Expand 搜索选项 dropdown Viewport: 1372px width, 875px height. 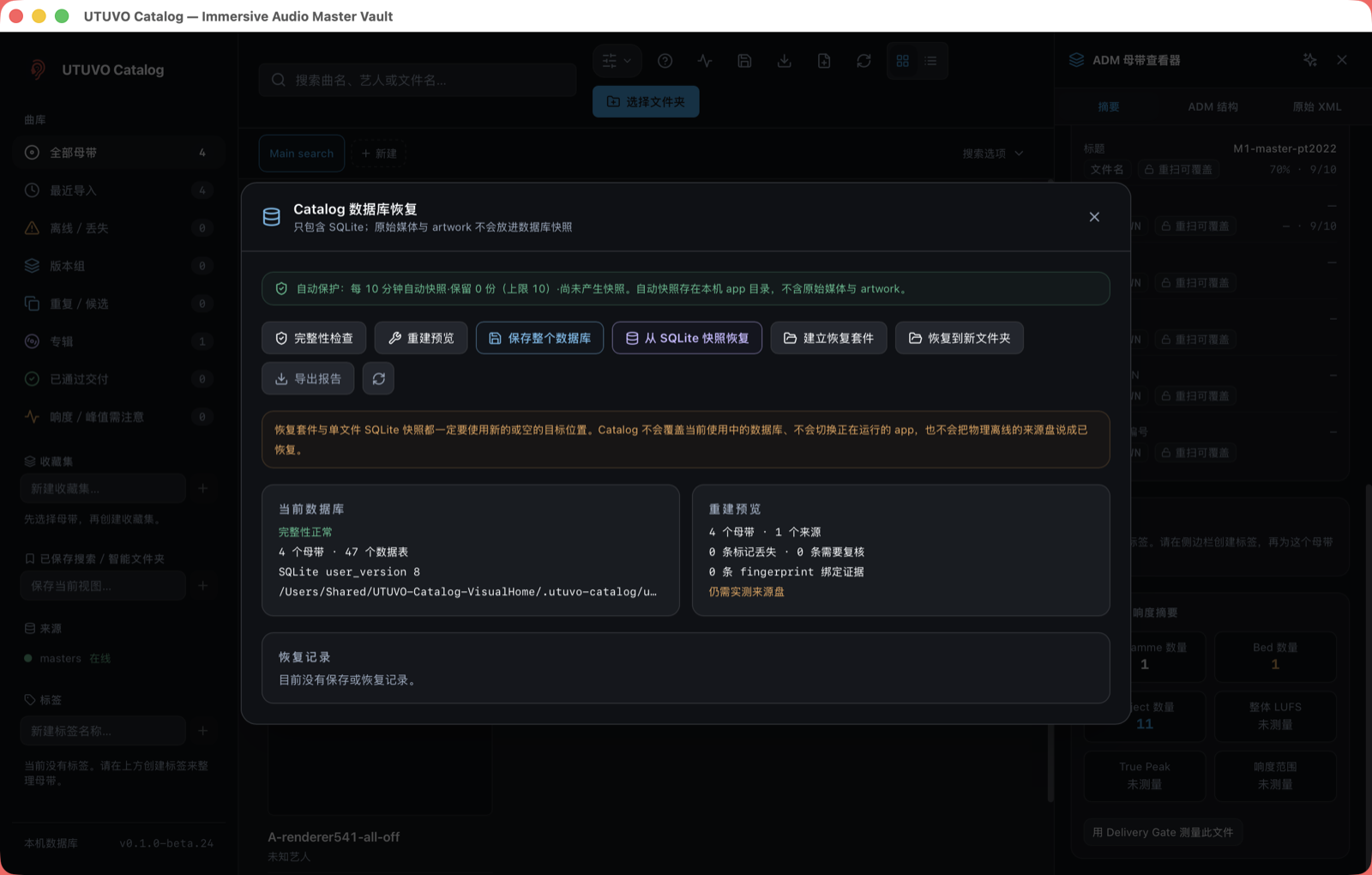[x=992, y=154]
